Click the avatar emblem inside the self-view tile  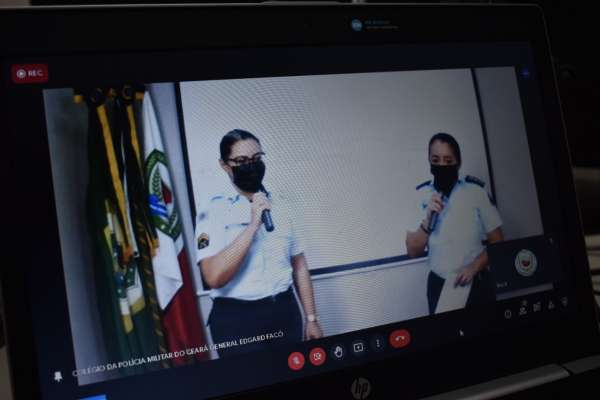525,262
